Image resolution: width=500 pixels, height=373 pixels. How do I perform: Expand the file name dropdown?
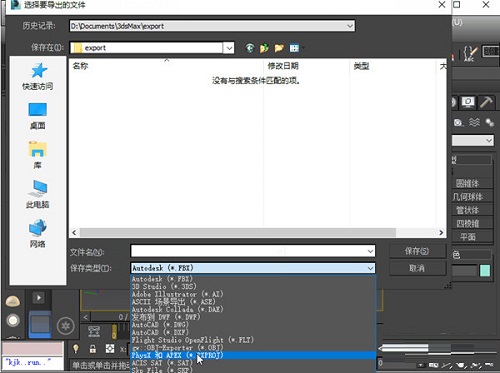pyautogui.click(x=370, y=251)
